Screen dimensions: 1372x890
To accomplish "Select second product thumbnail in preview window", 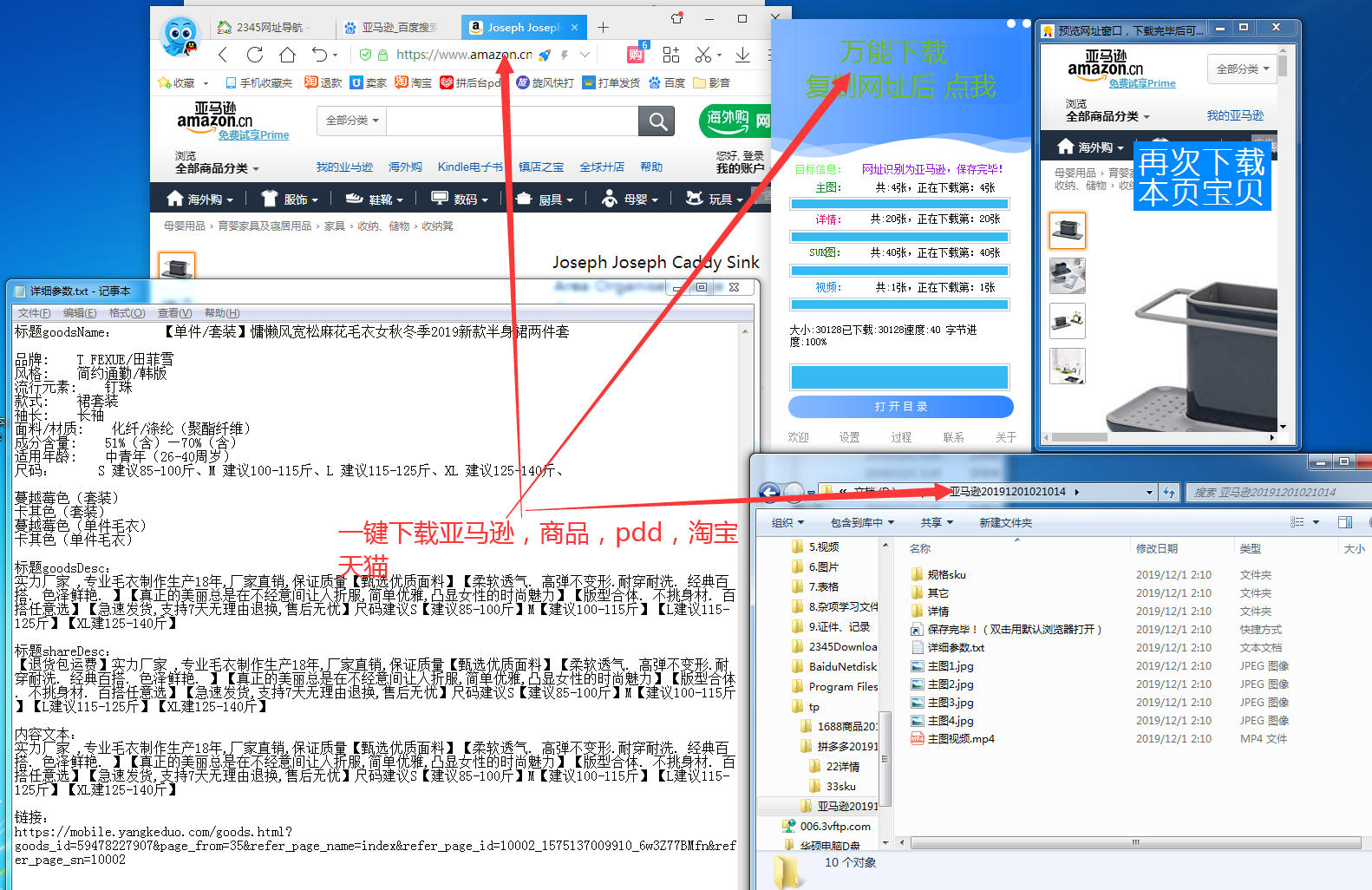I will click(1068, 276).
